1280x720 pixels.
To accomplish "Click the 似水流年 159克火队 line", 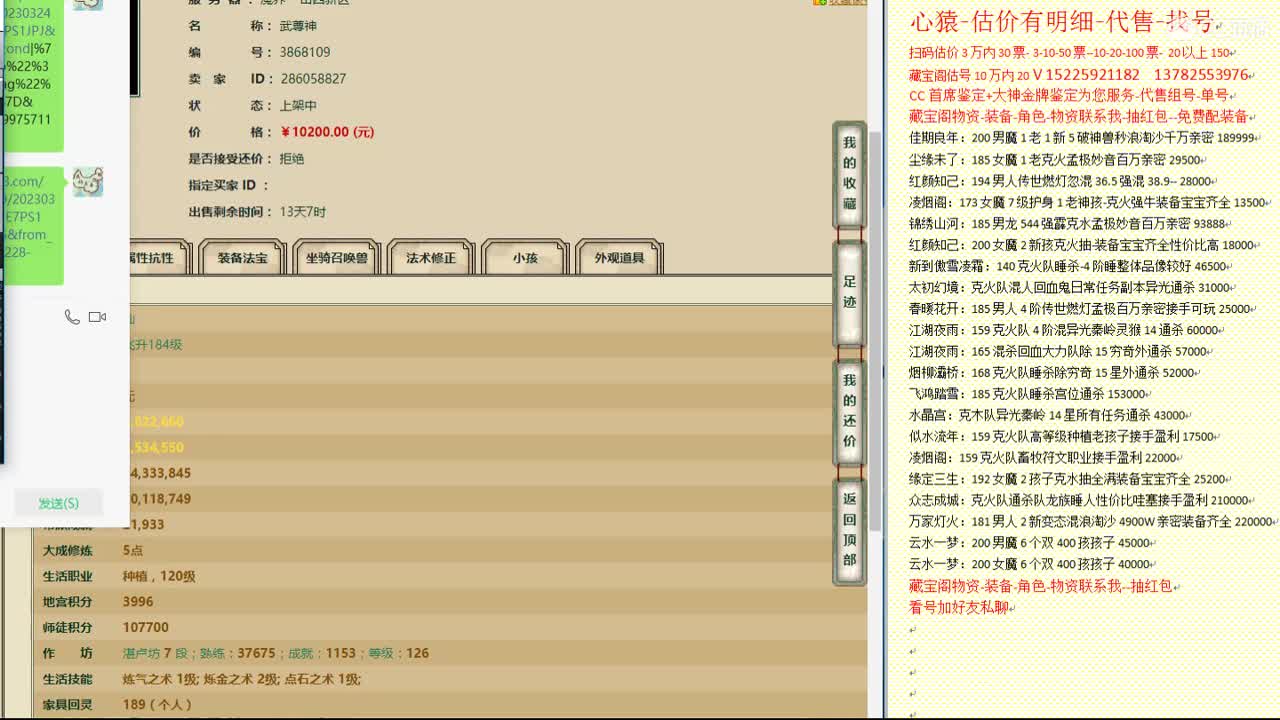I will pyautogui.click(x=1061, y=437).
